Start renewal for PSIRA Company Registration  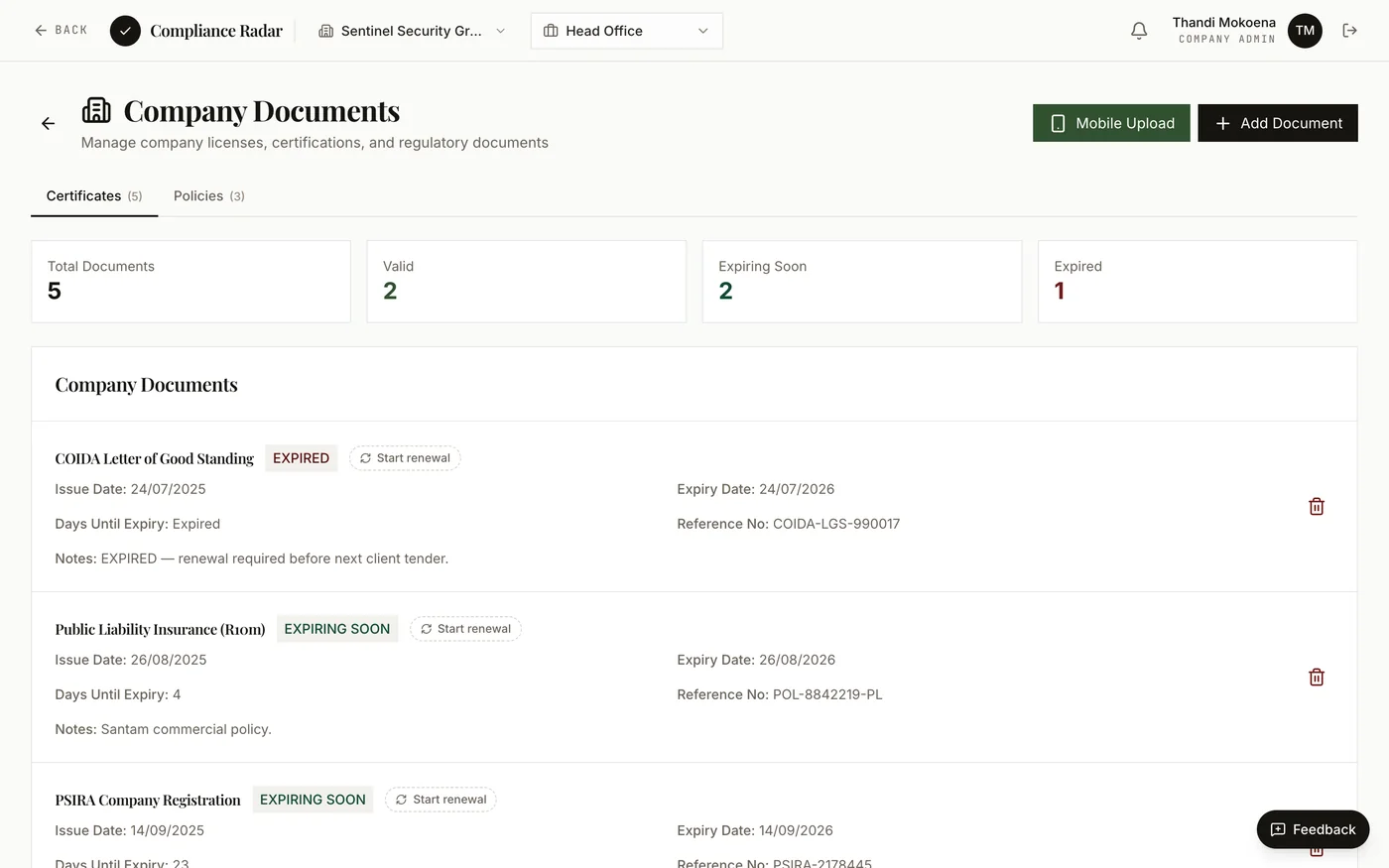coord(441,800)
